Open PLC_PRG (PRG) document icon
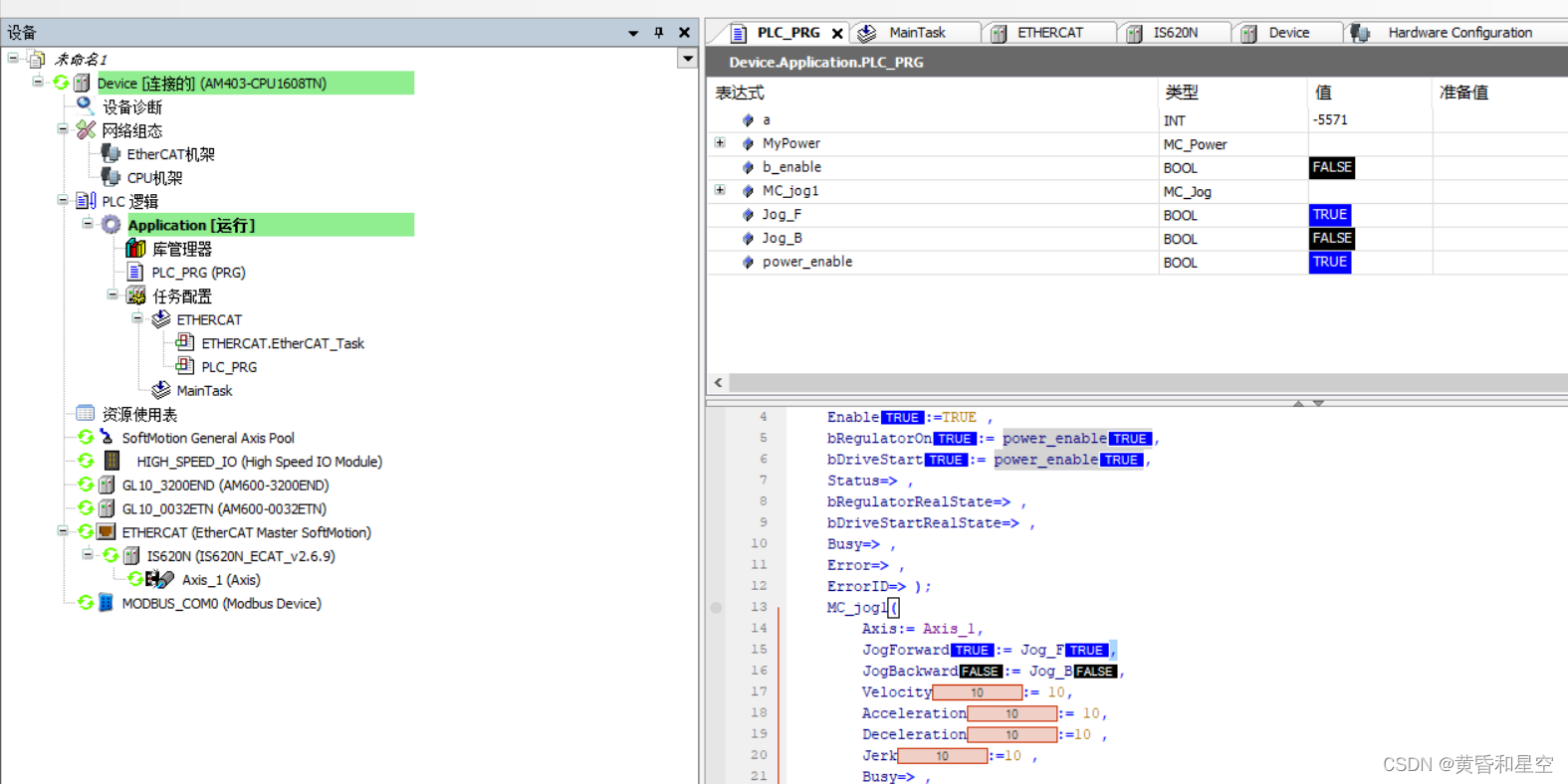 (x=135, y=272)
